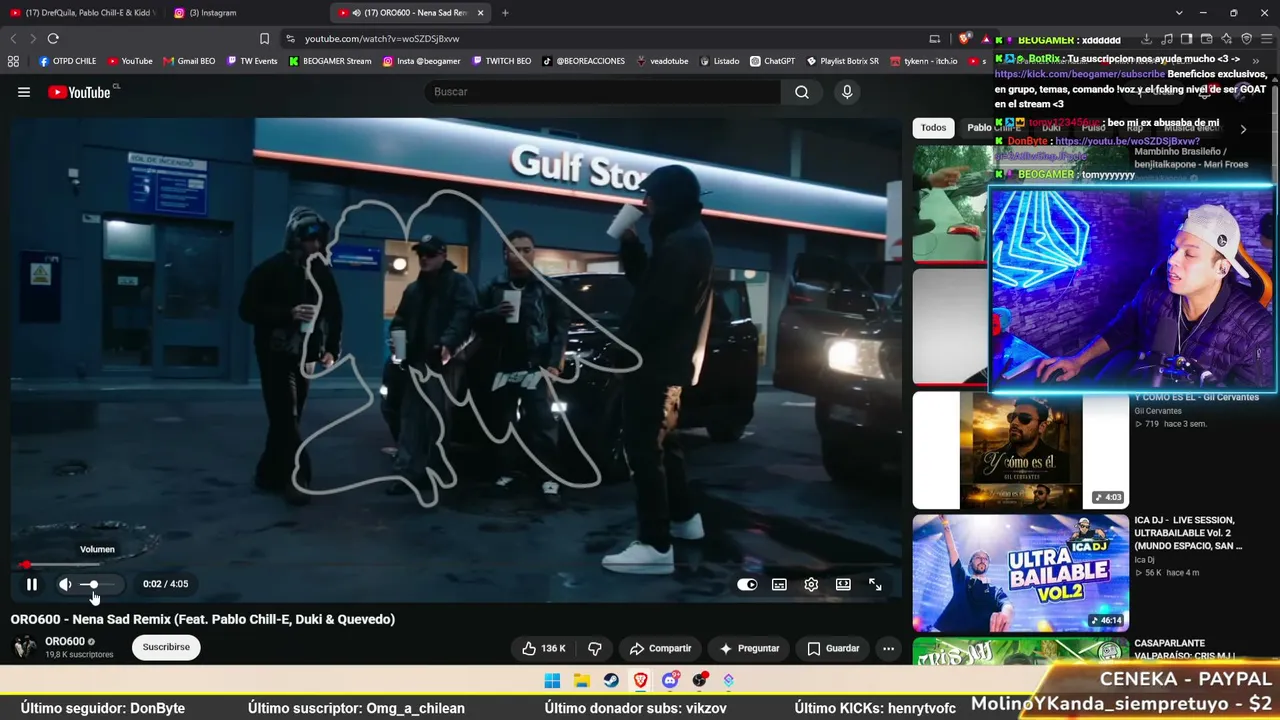This screenshot has width=1280, height=720.
Task: Reload the current page
Action: point(53,39)
